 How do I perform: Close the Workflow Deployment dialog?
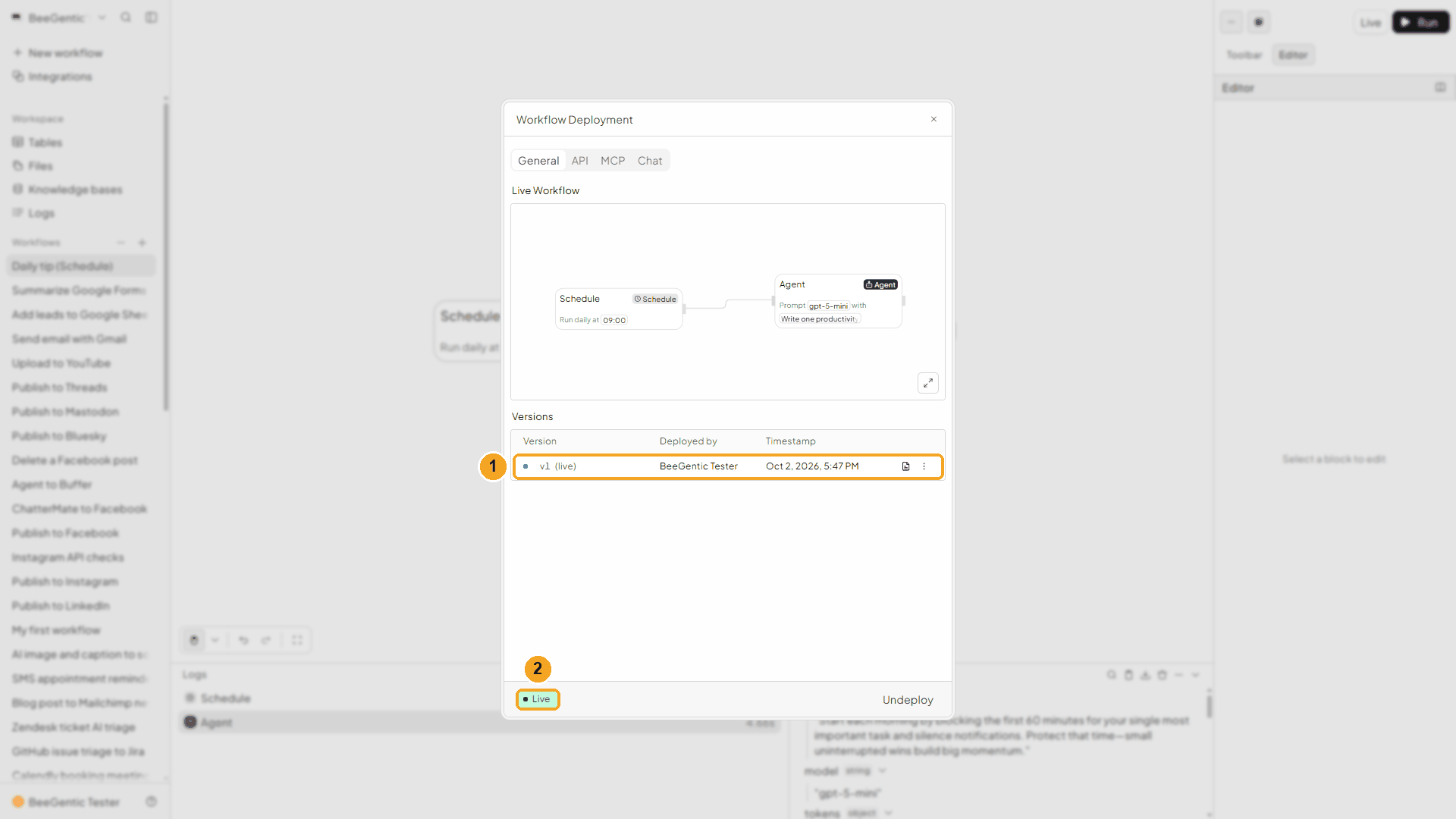pos(934,119)
